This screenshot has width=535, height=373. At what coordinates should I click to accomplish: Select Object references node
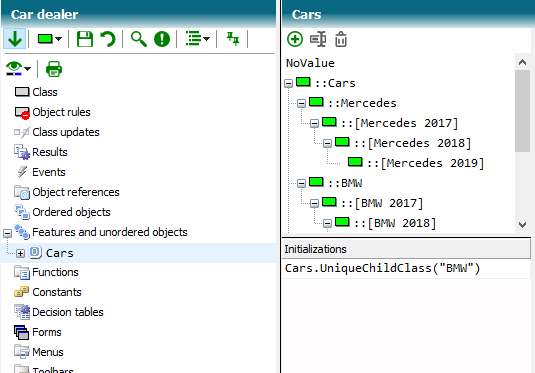(x=76, y=192)
